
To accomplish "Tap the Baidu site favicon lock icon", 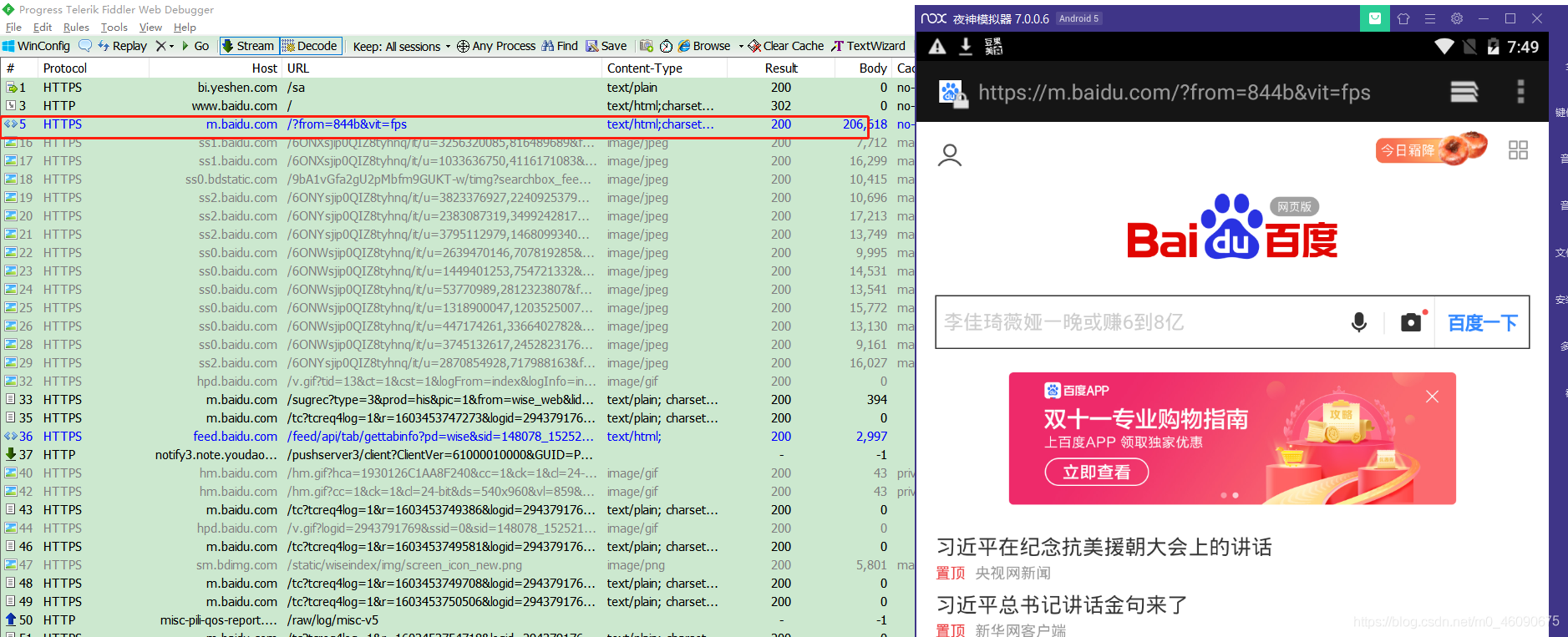I will pyautogui.click(x=953, y=93).
